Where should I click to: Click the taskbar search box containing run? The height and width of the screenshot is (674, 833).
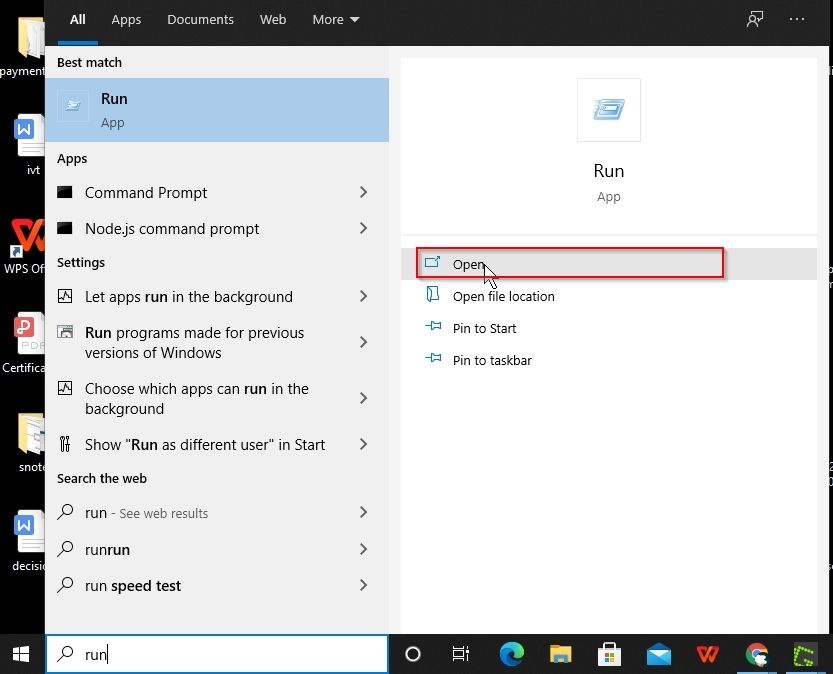[217, 654]
